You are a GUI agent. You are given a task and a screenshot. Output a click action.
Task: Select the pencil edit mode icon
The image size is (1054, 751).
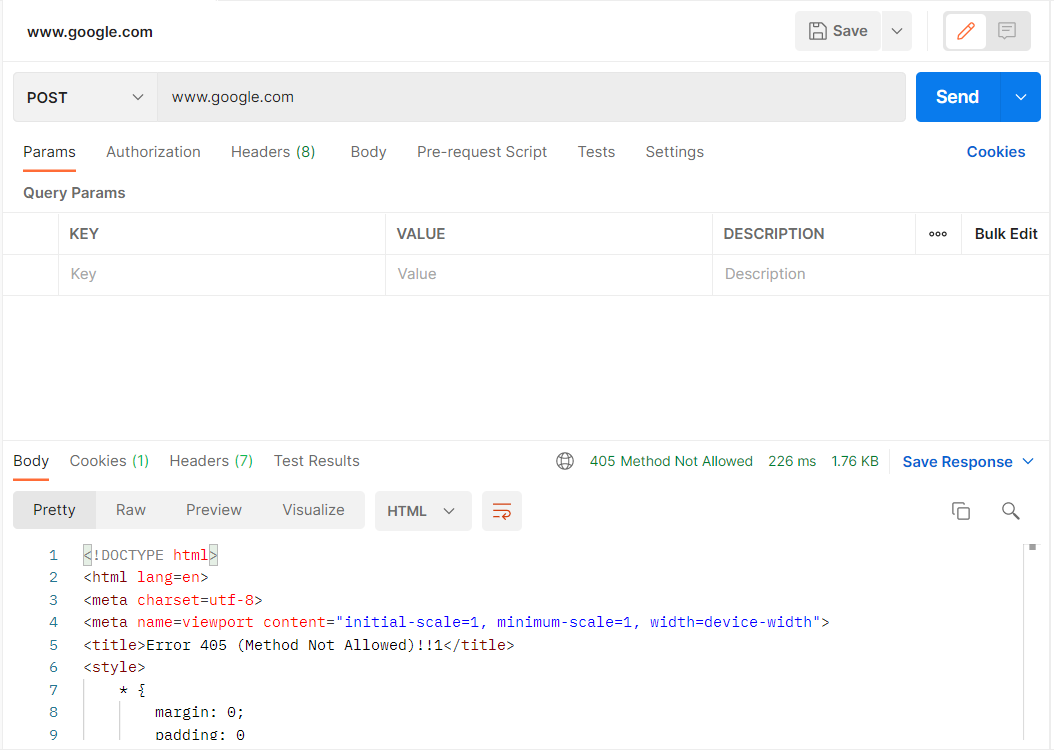coord(966,31)
